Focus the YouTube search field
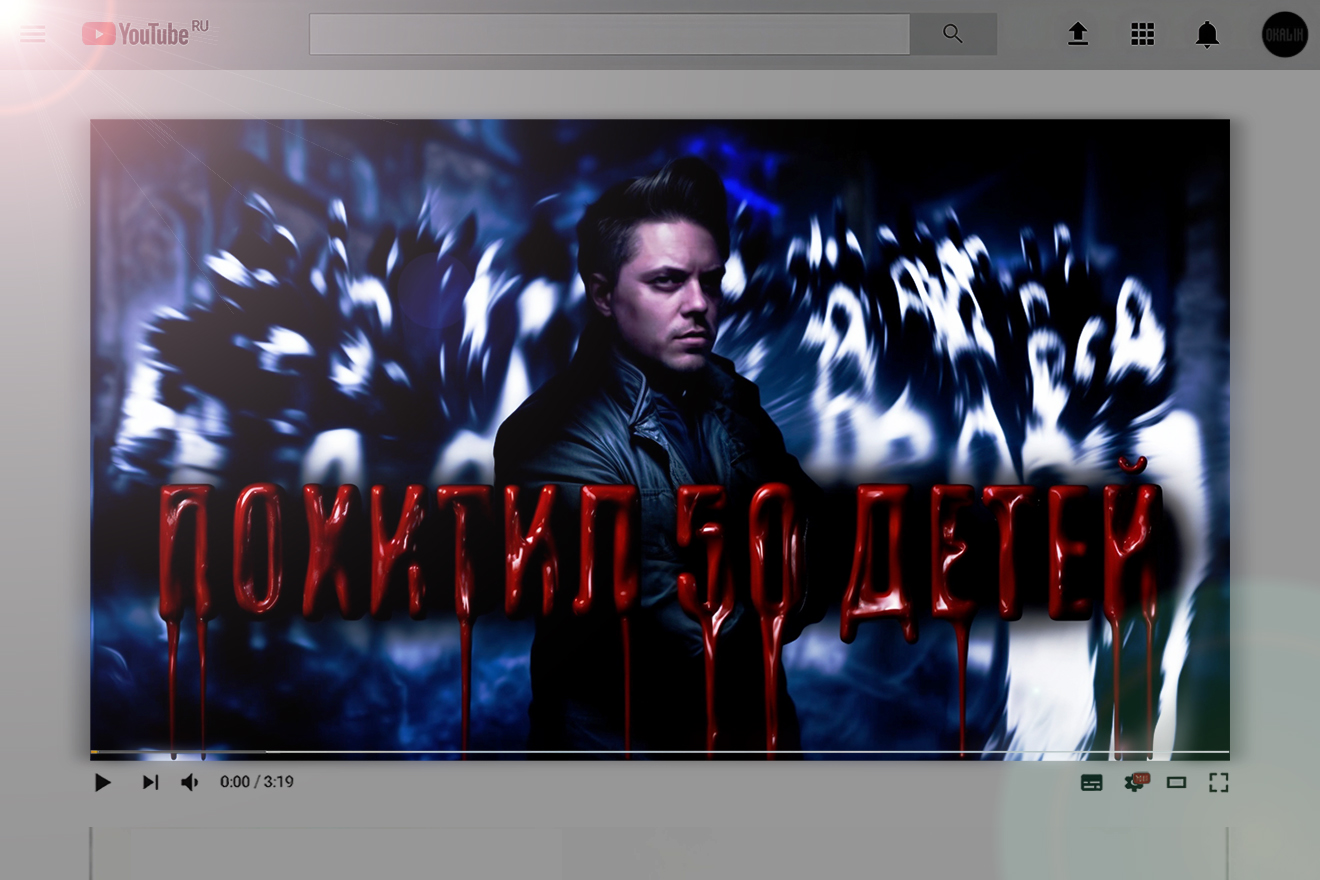 [610, 34]
